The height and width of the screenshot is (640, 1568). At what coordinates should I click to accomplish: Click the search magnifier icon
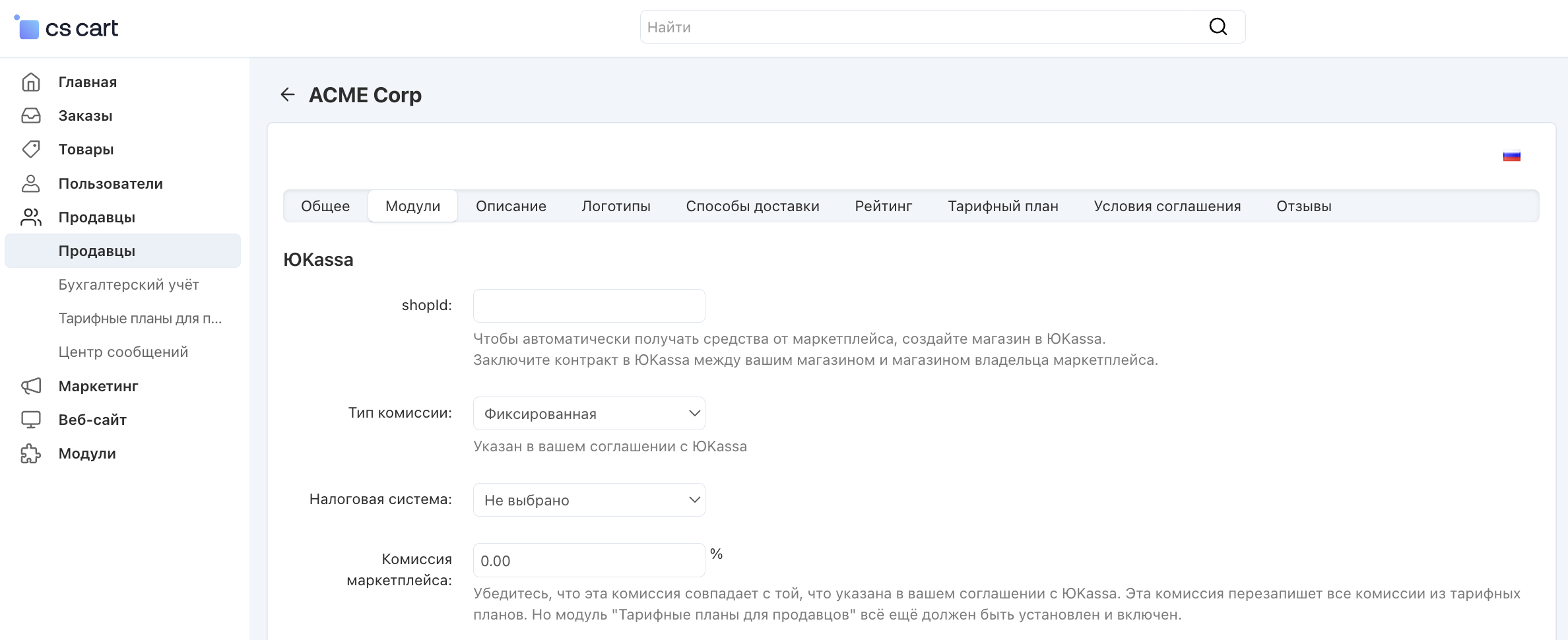click(1218, 27)
